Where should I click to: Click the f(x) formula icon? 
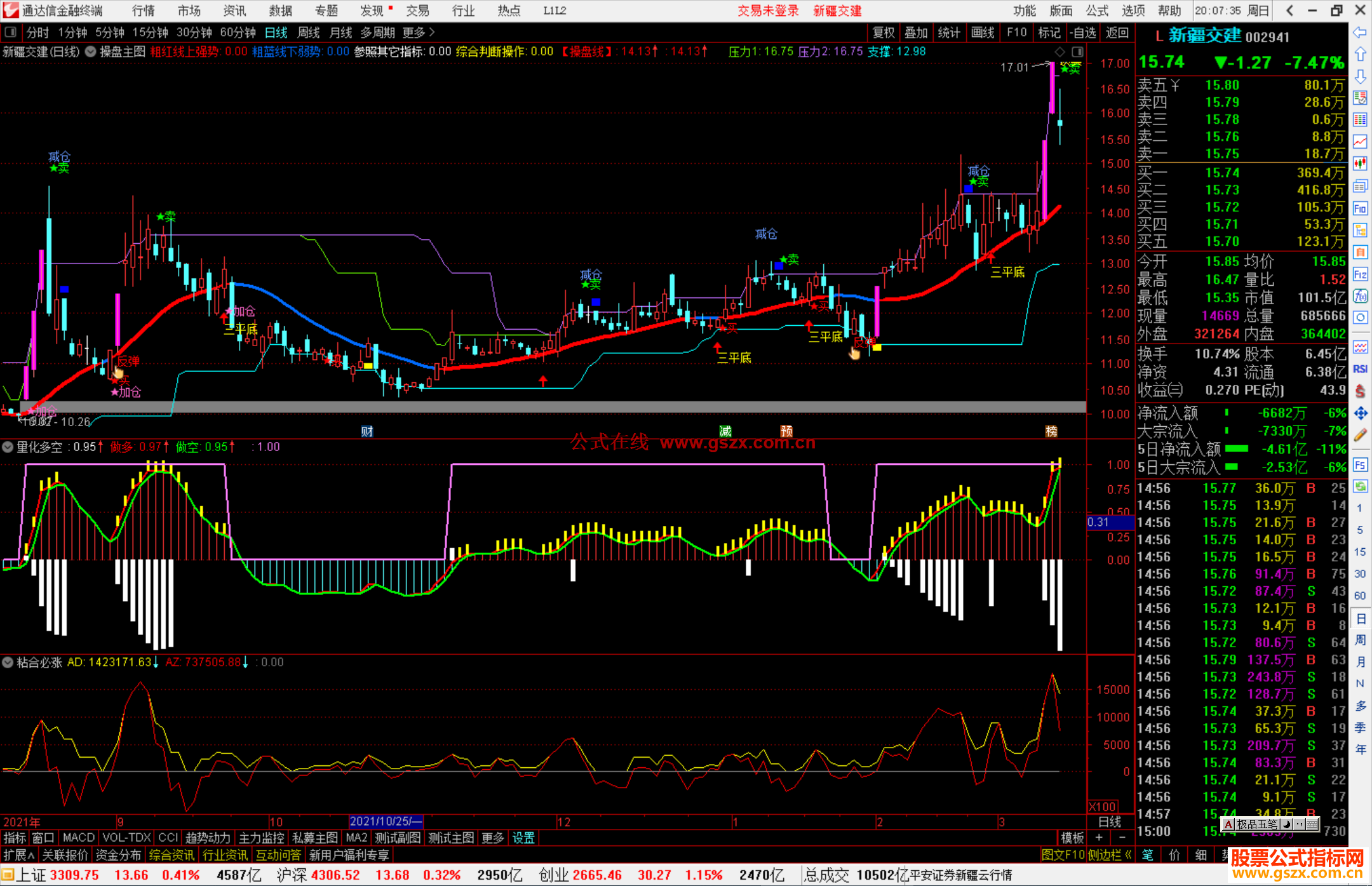tap(1360, 296)
